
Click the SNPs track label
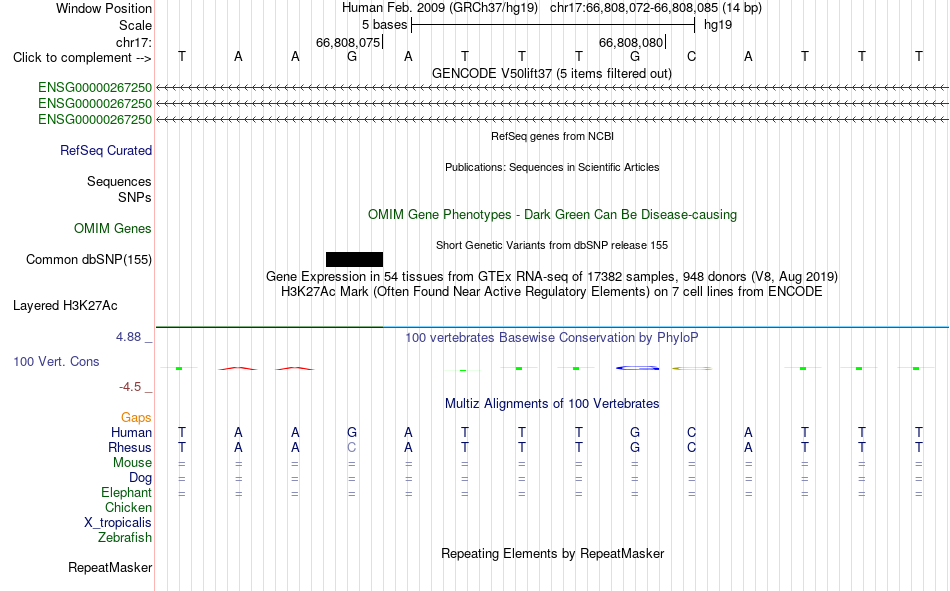point(135,197)
